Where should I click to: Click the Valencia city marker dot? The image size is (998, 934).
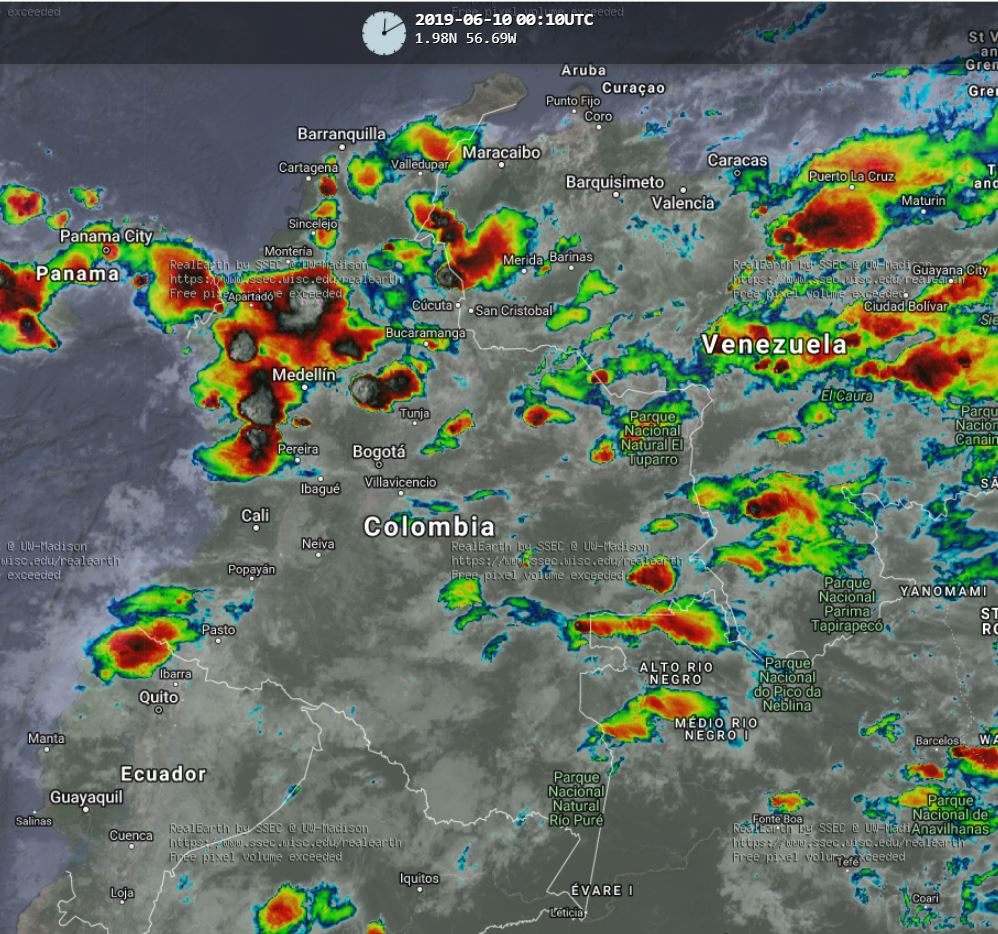point(684,190)
